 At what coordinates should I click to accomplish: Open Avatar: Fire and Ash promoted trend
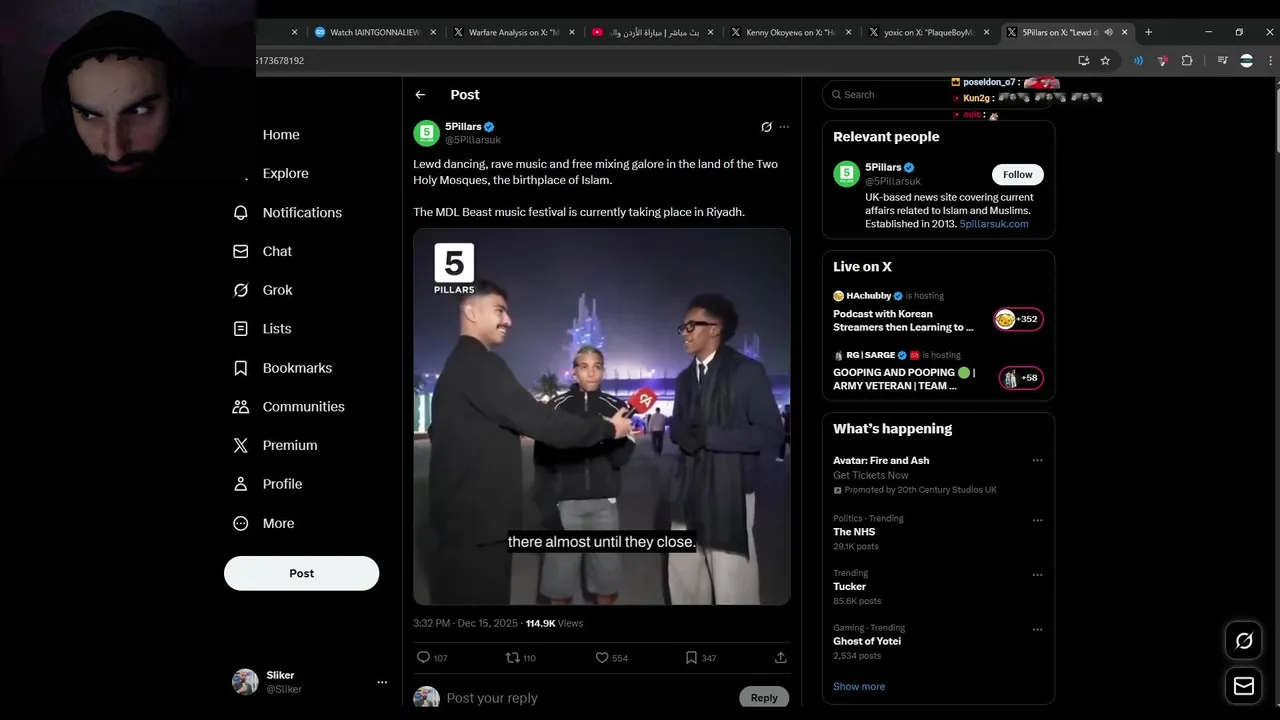tap(881, 460)
